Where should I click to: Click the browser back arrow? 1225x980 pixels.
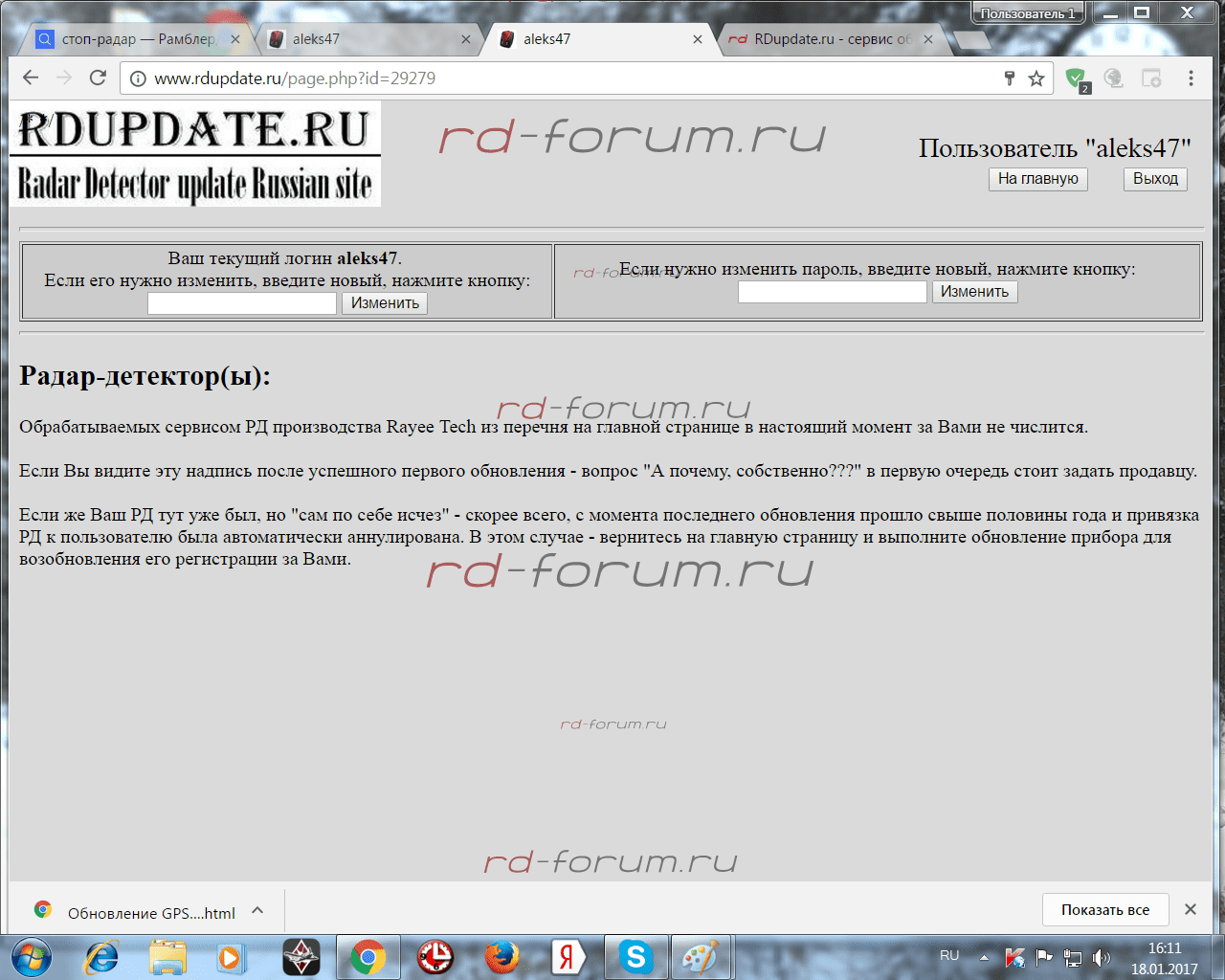pyautogui.click(x=31, y=78)
